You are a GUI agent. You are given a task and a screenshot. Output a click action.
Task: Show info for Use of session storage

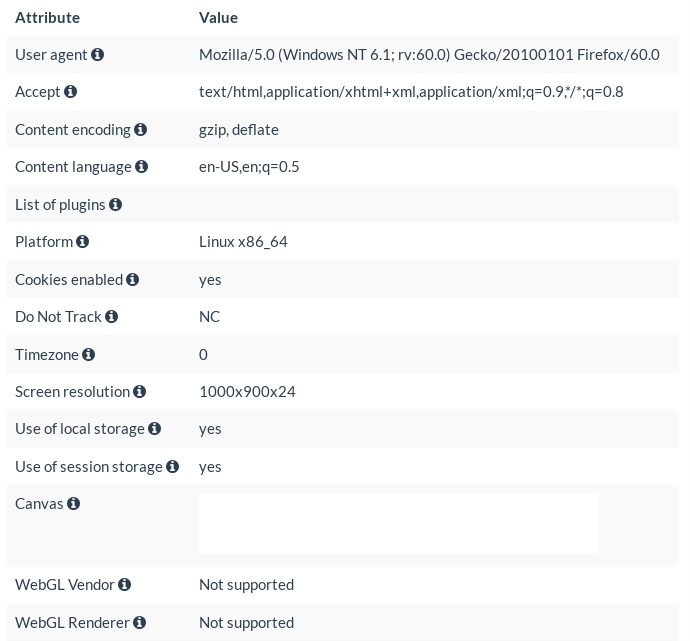click(172, 466)
